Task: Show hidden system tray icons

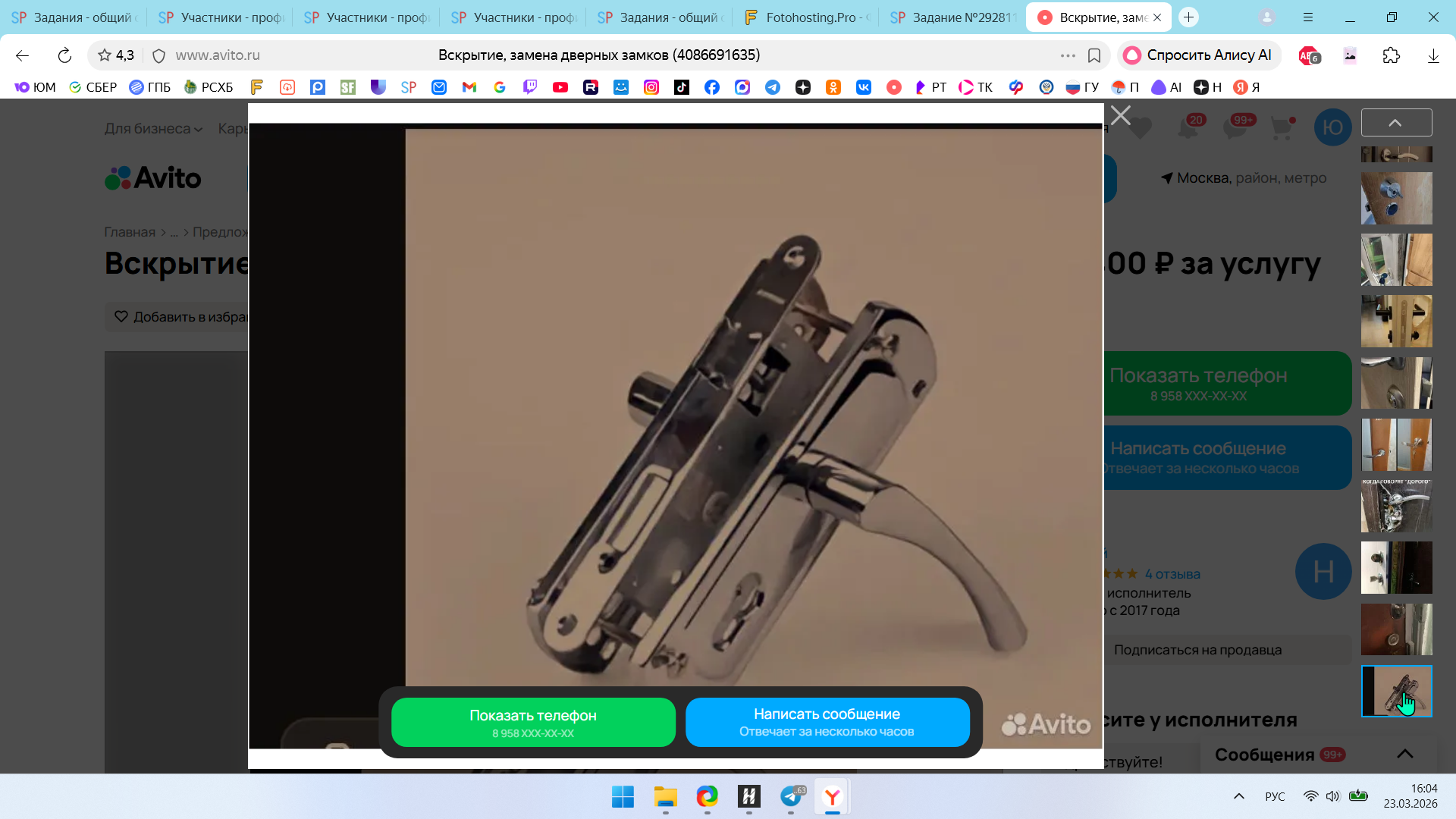Action: click(x=1238, y=796)
